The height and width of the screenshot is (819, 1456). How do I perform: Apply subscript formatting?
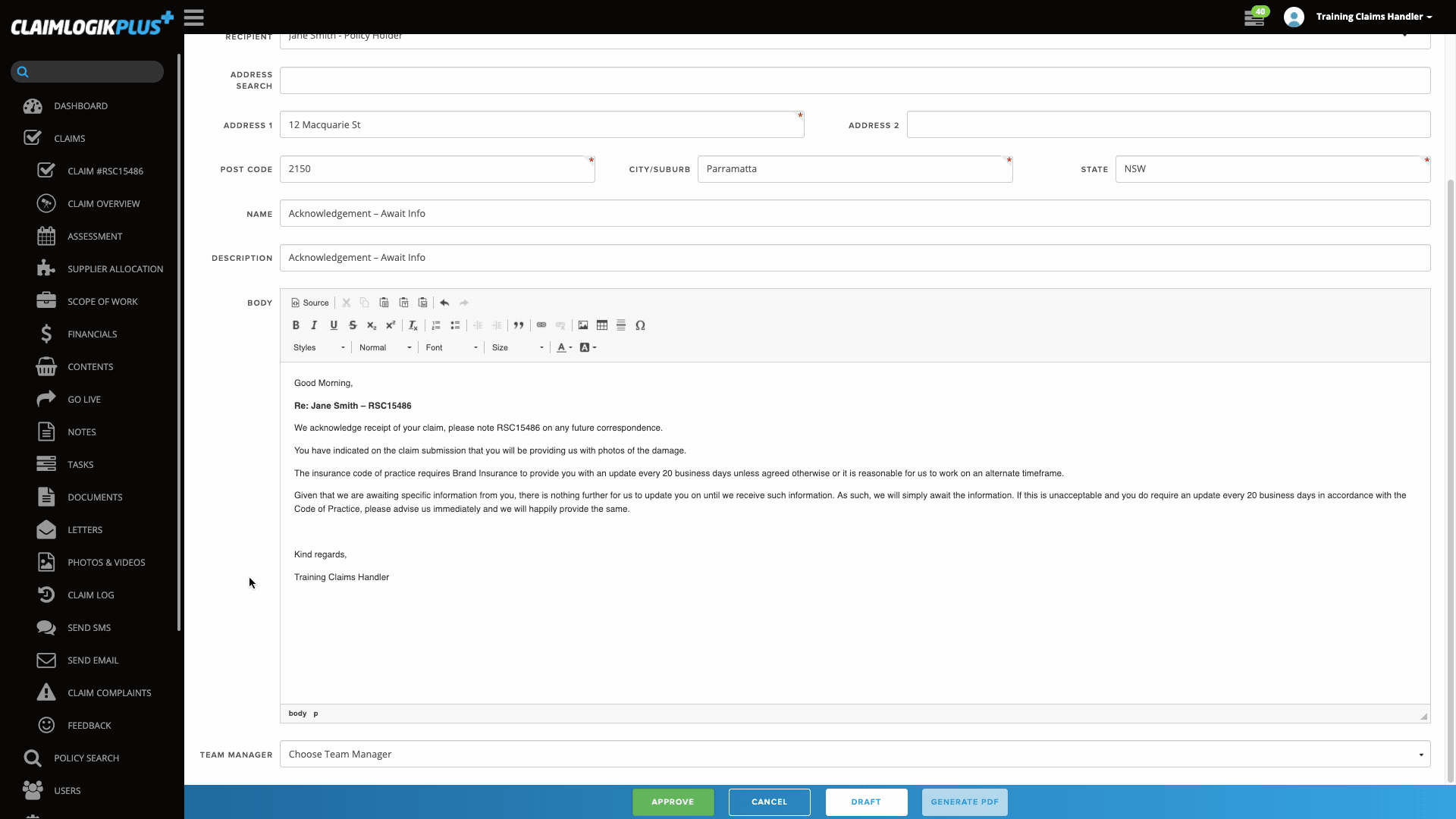(372, 325)
